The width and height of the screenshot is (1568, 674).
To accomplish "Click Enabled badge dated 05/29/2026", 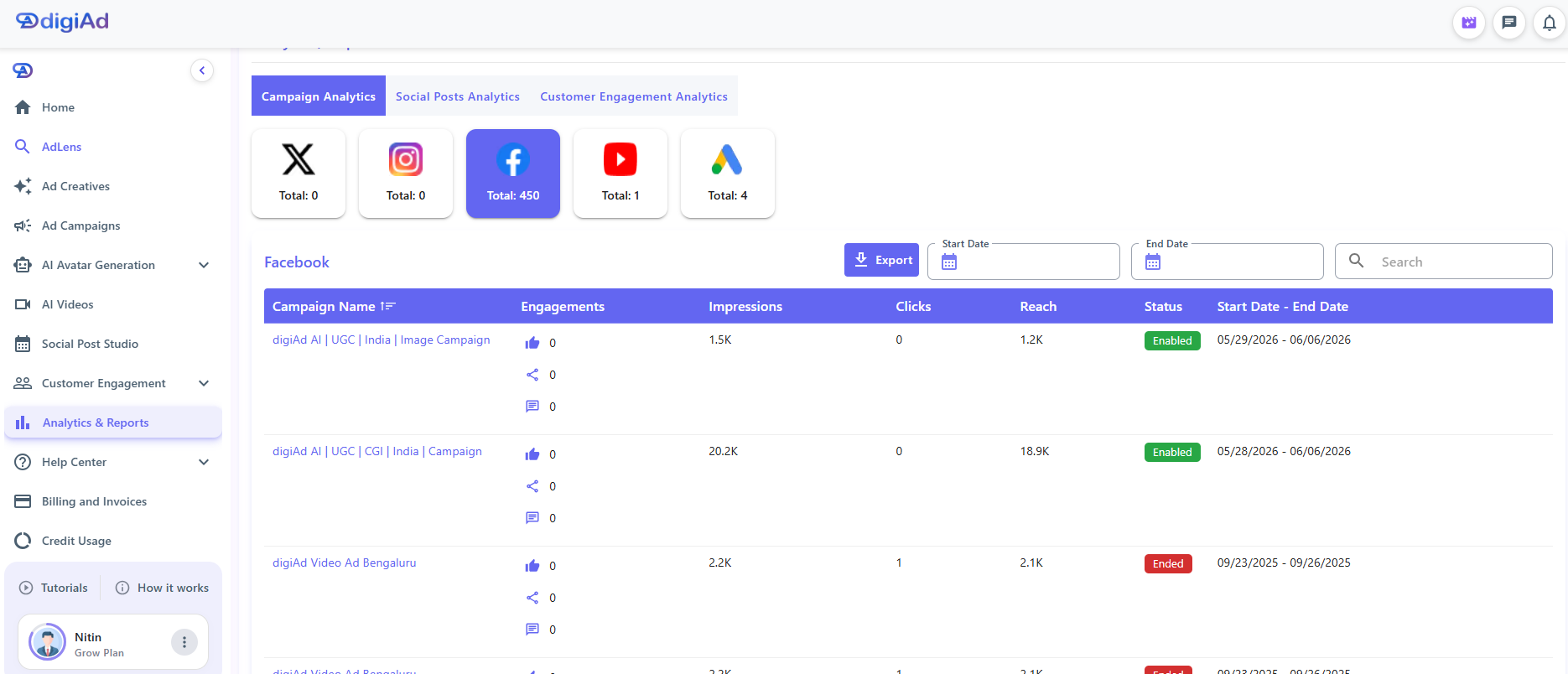I will coord(1172,340).
